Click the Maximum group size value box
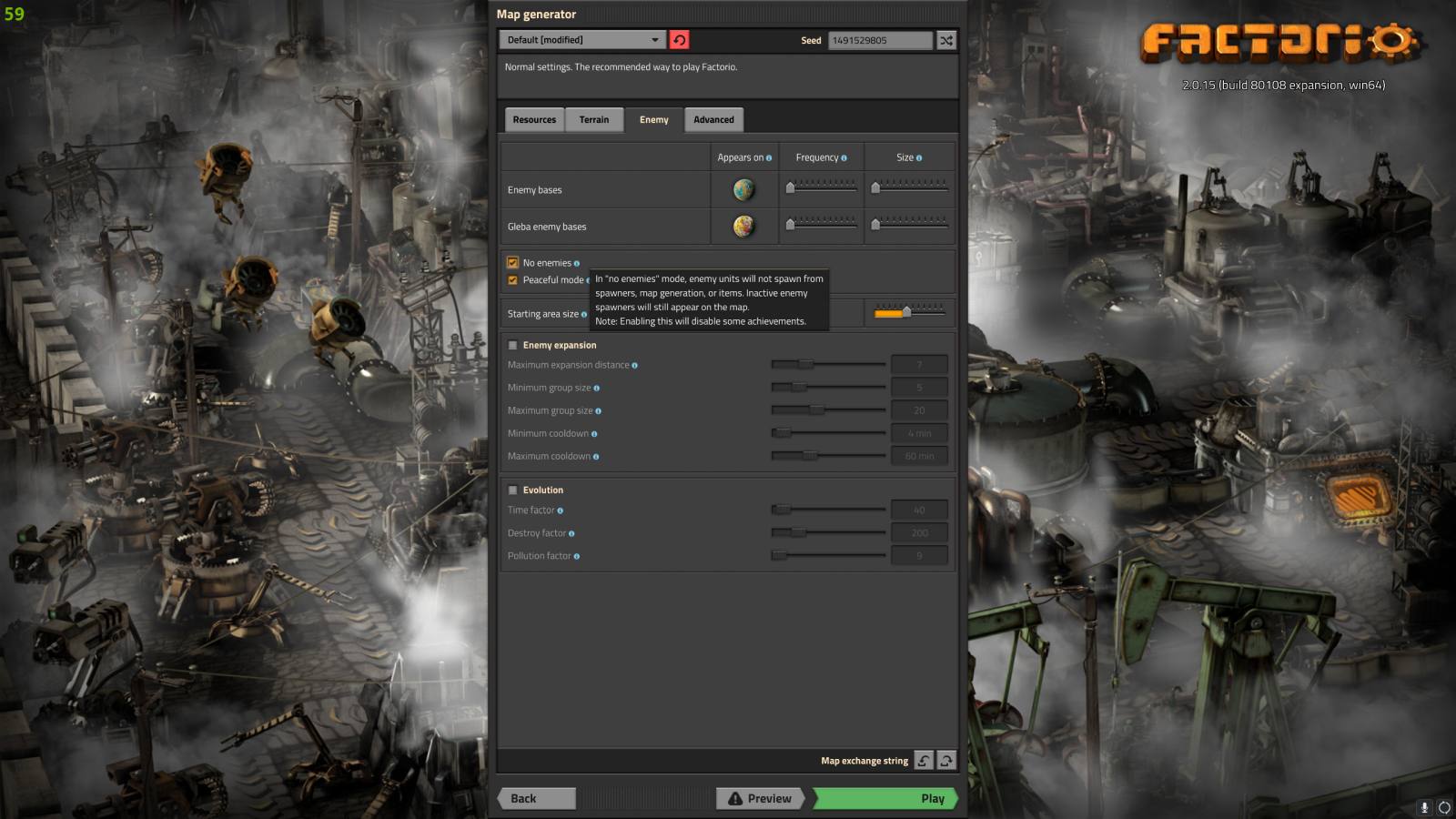This screenshot has height=819, width=1456. [919, 410]
